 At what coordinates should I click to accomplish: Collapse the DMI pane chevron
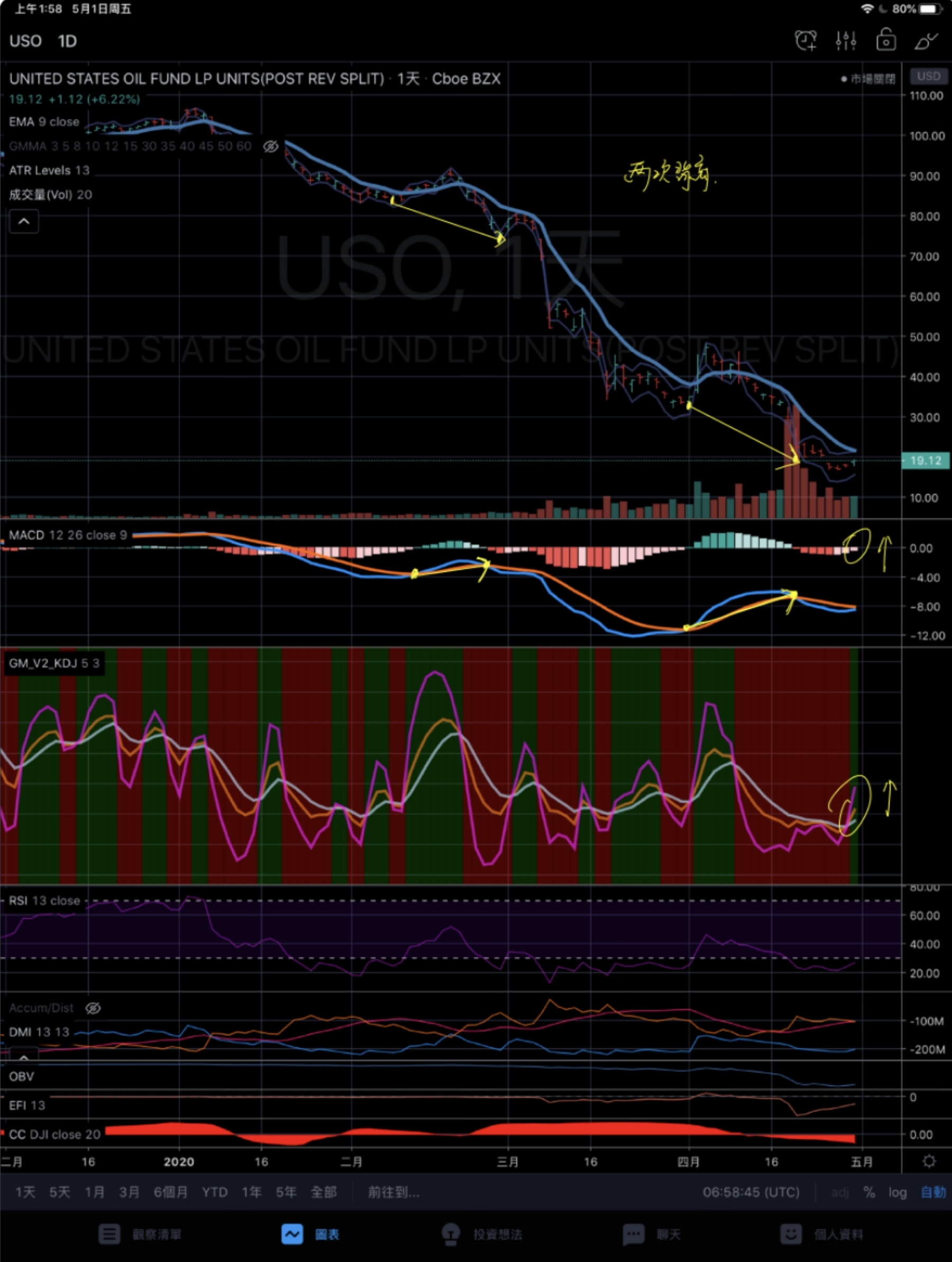point(24,1057)
